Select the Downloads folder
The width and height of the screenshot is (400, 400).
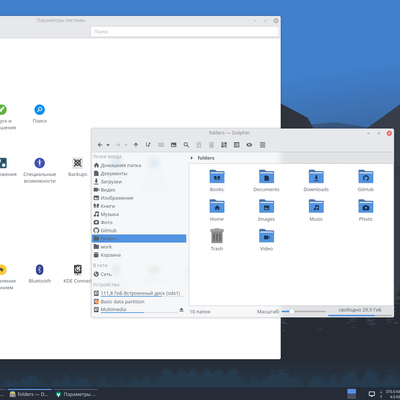click(316, 180)
